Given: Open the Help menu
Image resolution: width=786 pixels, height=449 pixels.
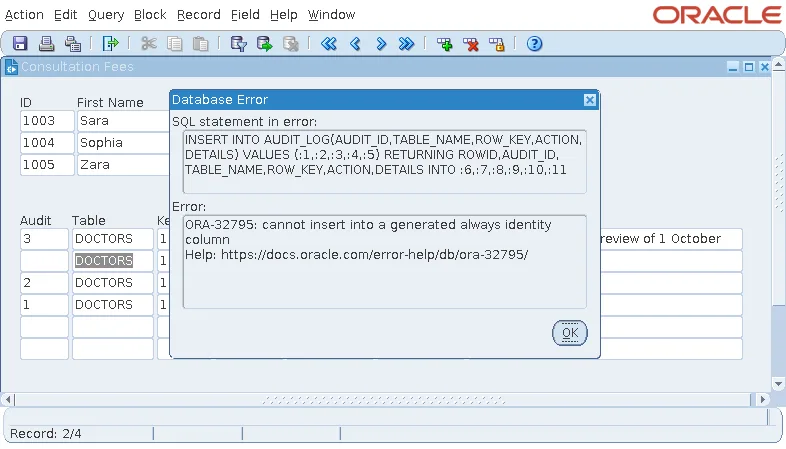Looking at the screenshot, I should click(x=284, y=15).
